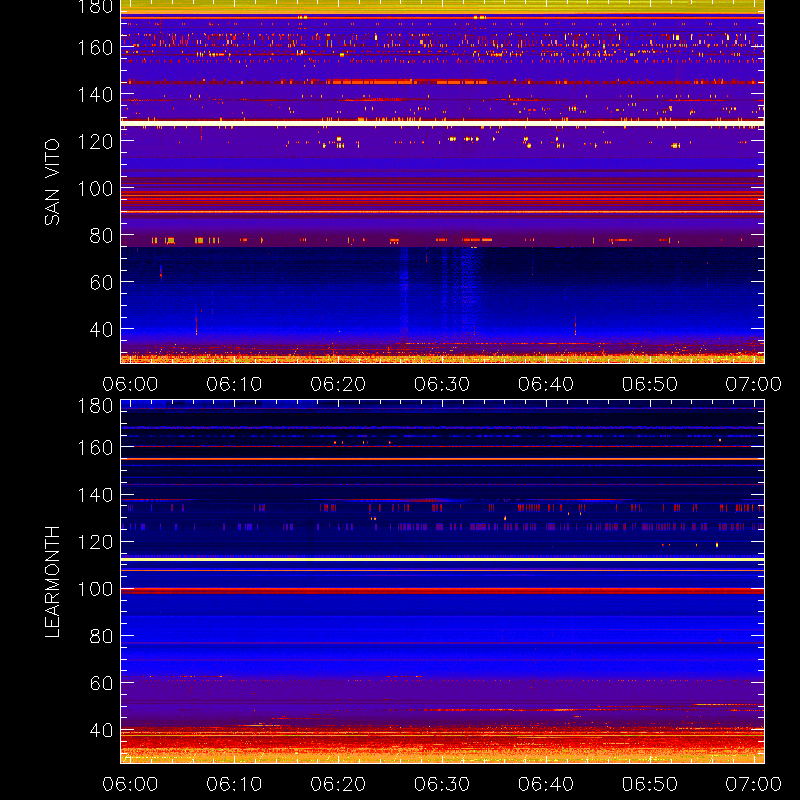This screenshot has height=800, width=800.
Task: Click the red band at 100 in Learmonth spectrogram
Action: 442,591
